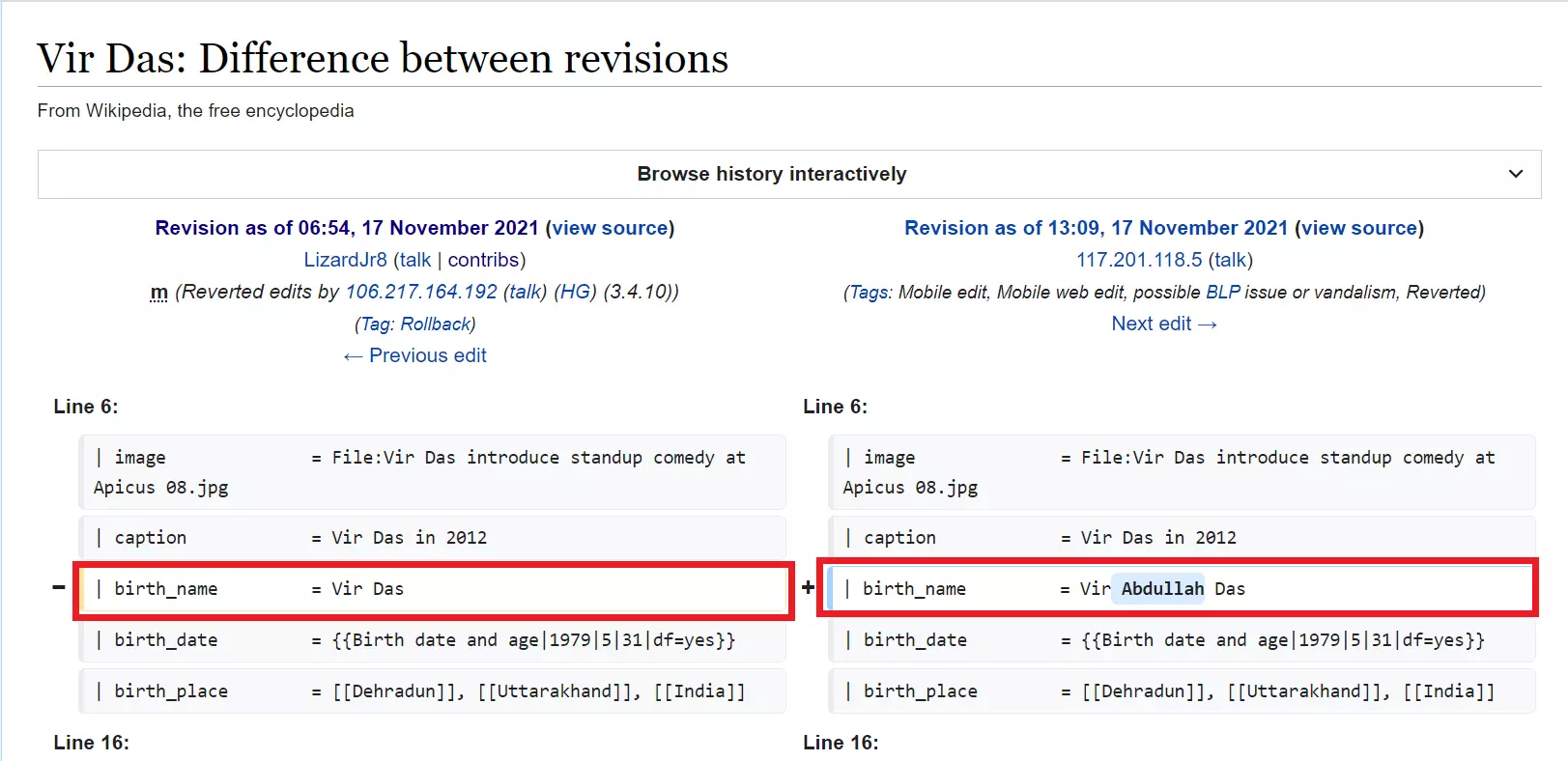Open revision as of 13:09, 17 November 2021
The width and height of the screenshot is (1568, 761).
(1096, 228)
